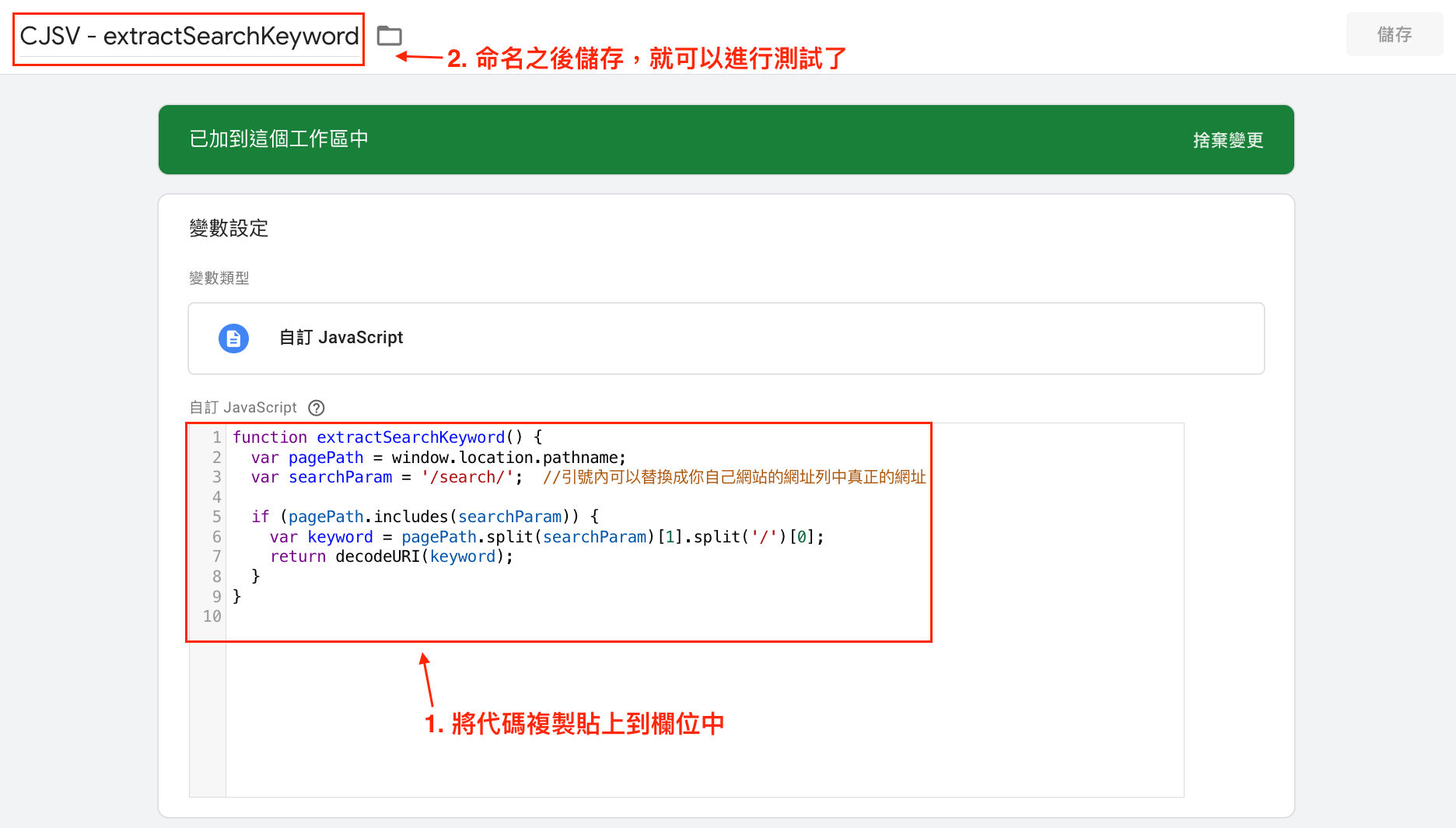Screen dimensions: 1456x828
Task: Click 捨棄變更 discard changes link
Action: (1228, 140)
